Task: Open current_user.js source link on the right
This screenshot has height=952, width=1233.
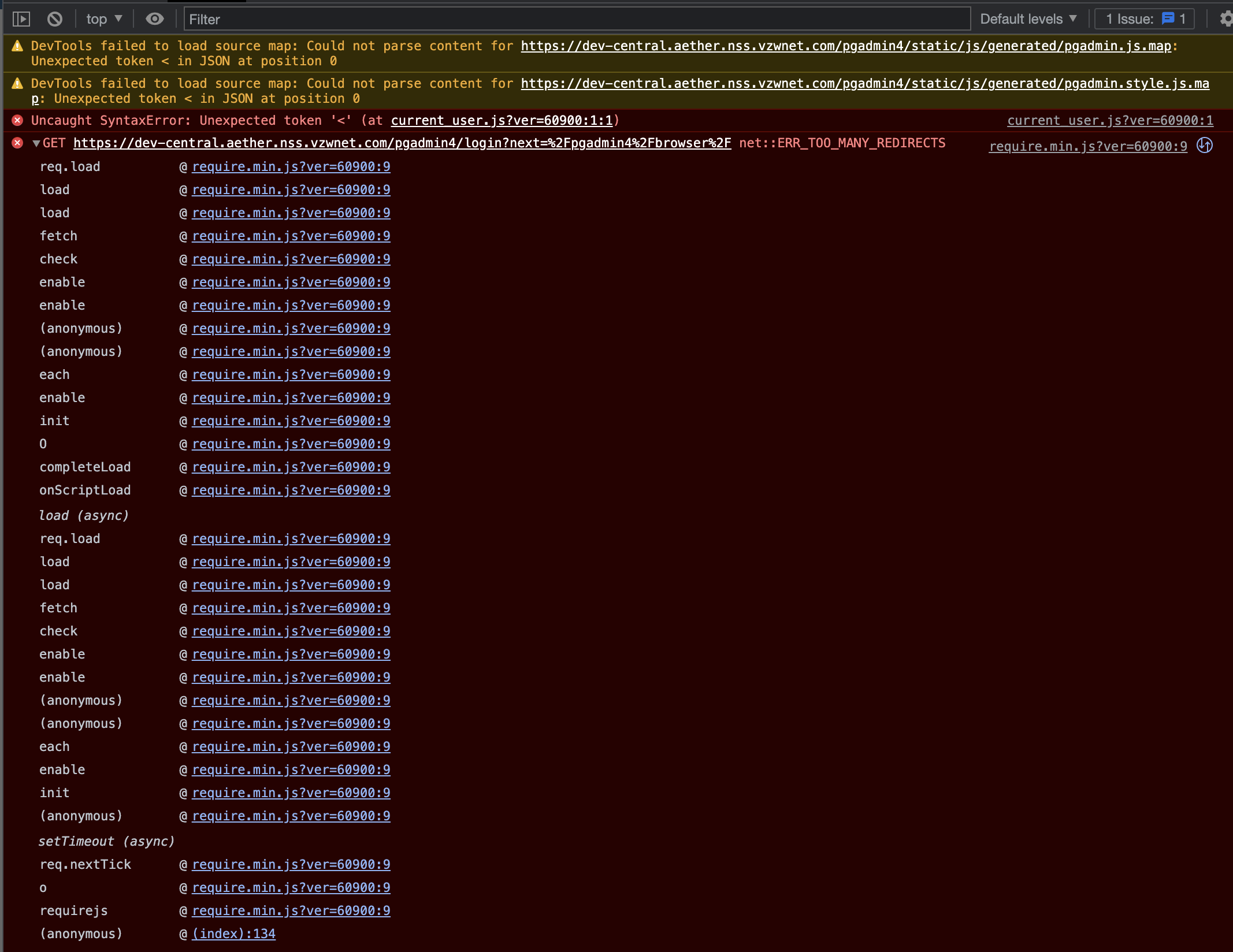Action: coord(1110,120)
